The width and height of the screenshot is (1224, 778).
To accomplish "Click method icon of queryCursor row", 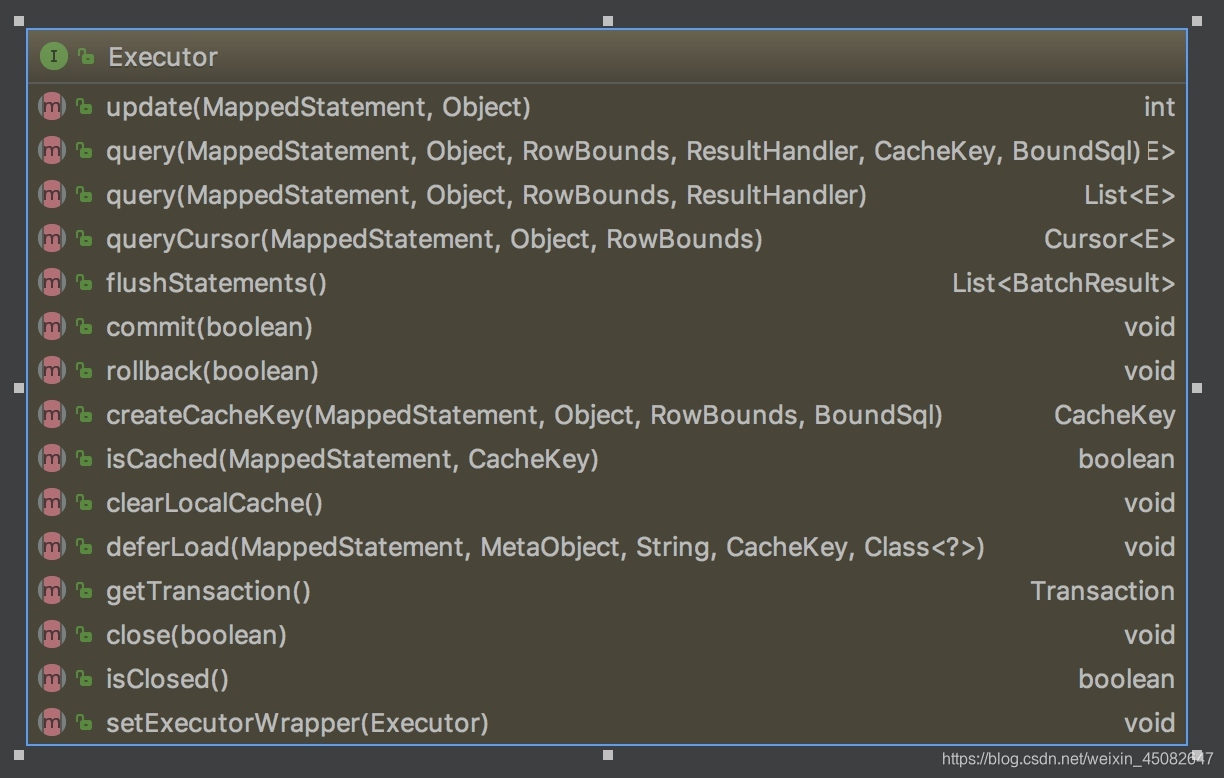I will coord(52,238).
